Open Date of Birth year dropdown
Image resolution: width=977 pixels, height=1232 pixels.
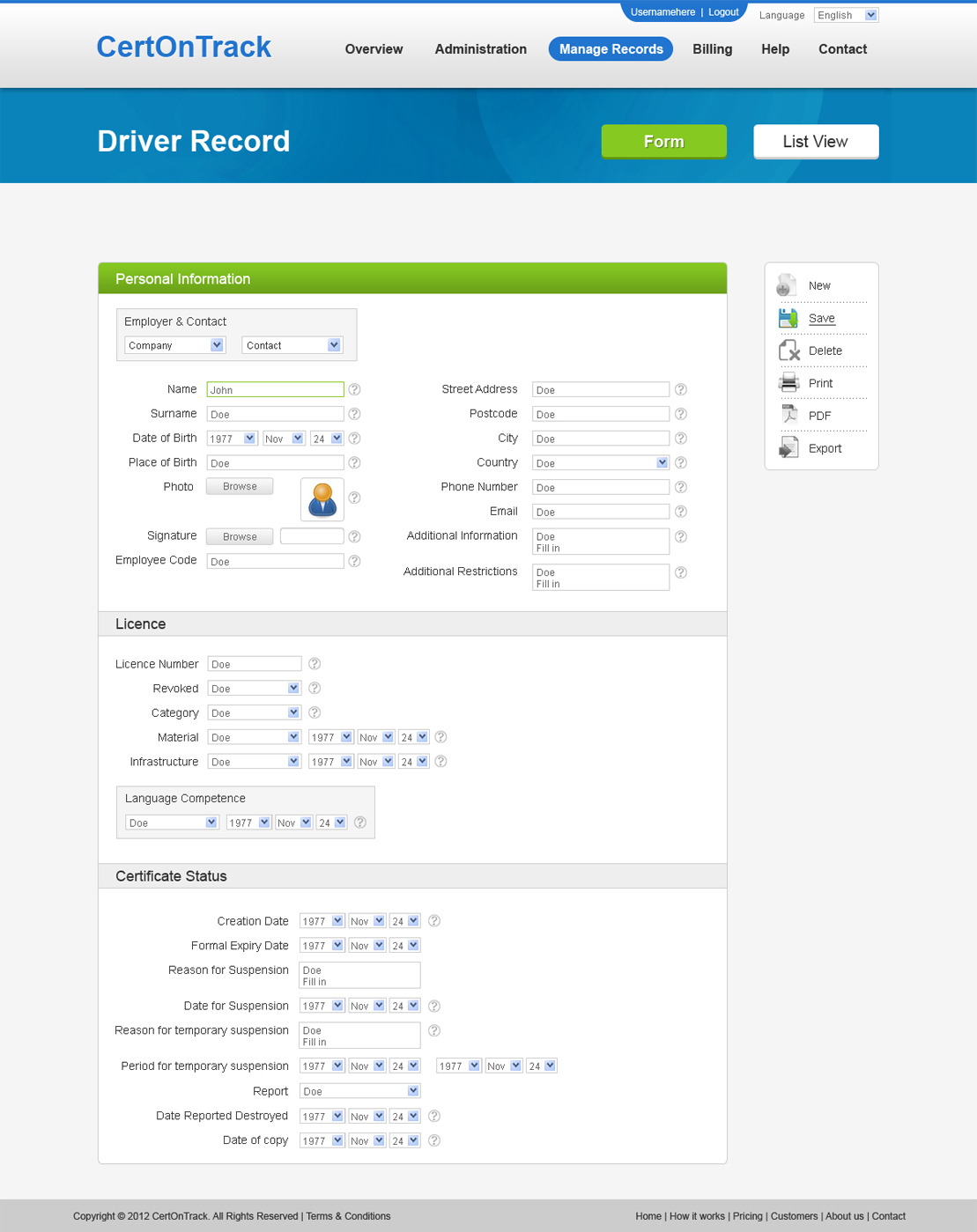coord(232,439)
